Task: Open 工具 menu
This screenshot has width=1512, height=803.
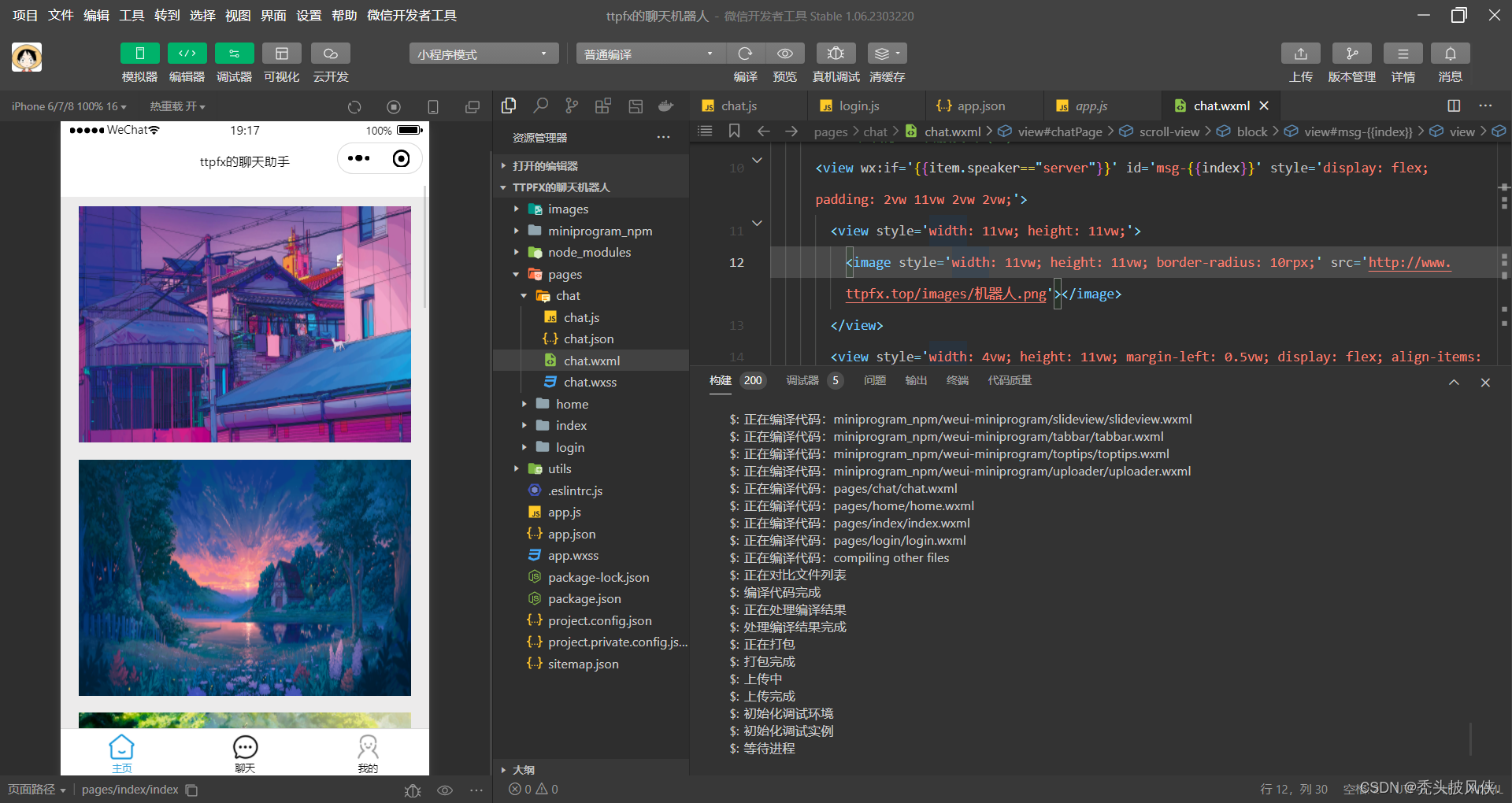Action: tap(132, 16)
